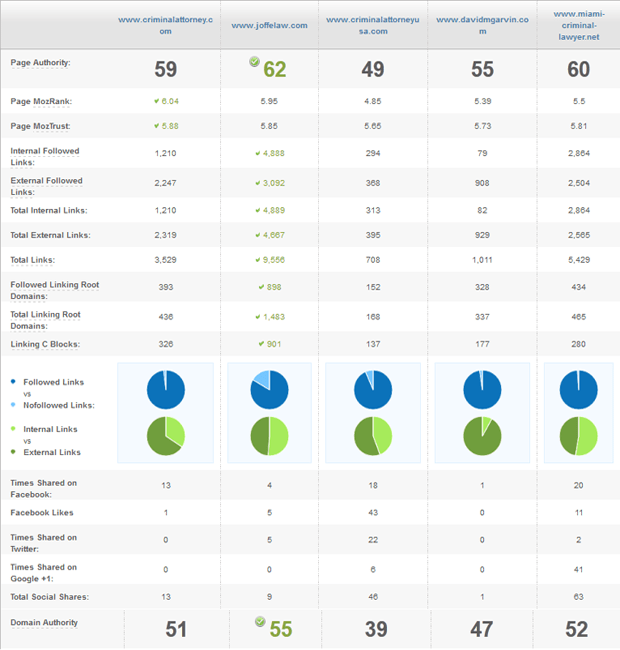Open the www.davidmgarvin.com column link

(x=482, y=25)
